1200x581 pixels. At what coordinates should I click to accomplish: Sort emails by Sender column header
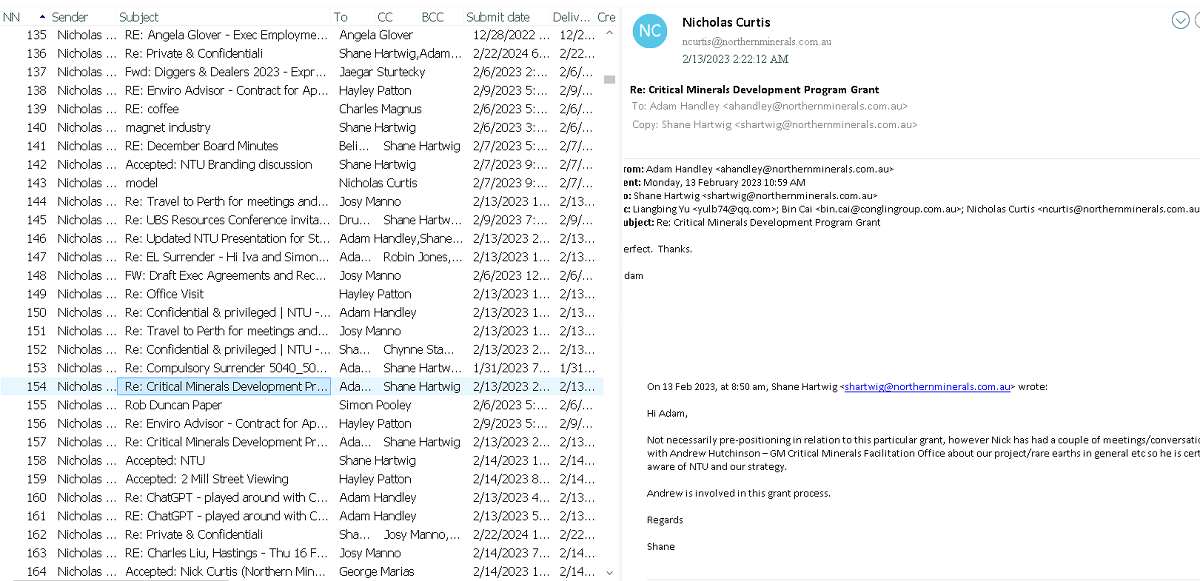(x=69, y=17)
